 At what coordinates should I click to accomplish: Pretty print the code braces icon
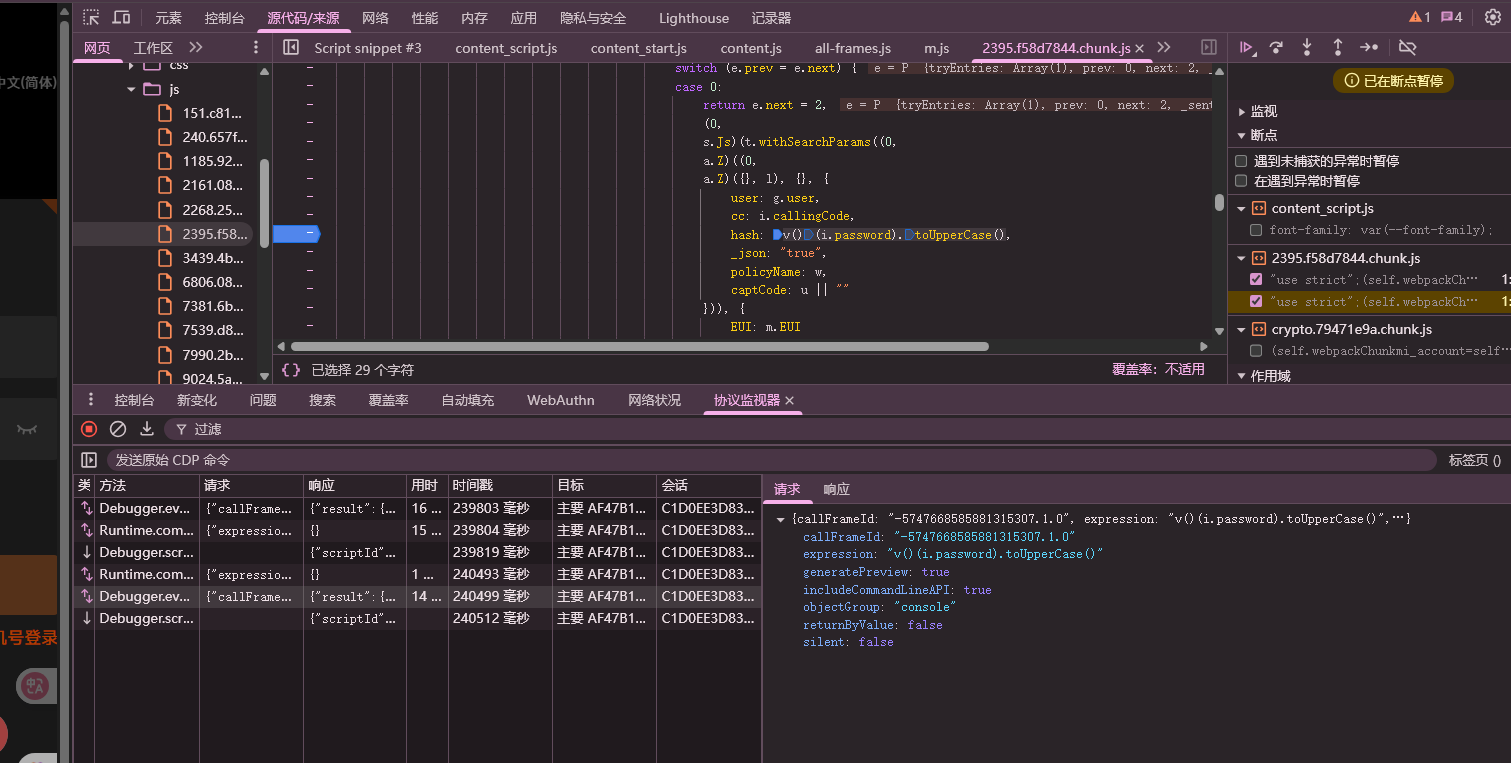pos(291,369)
